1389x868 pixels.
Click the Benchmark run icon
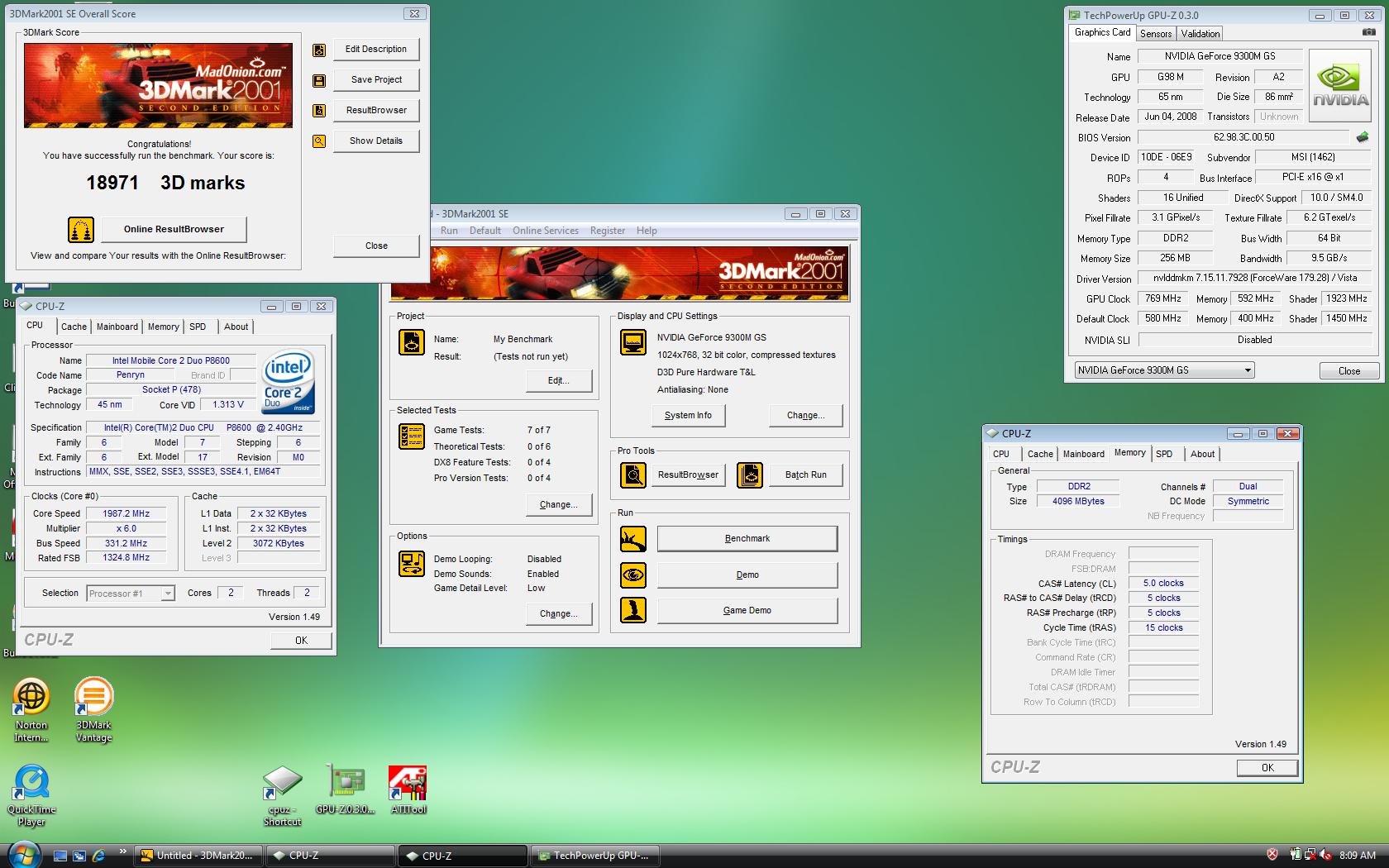click(633, 539)
